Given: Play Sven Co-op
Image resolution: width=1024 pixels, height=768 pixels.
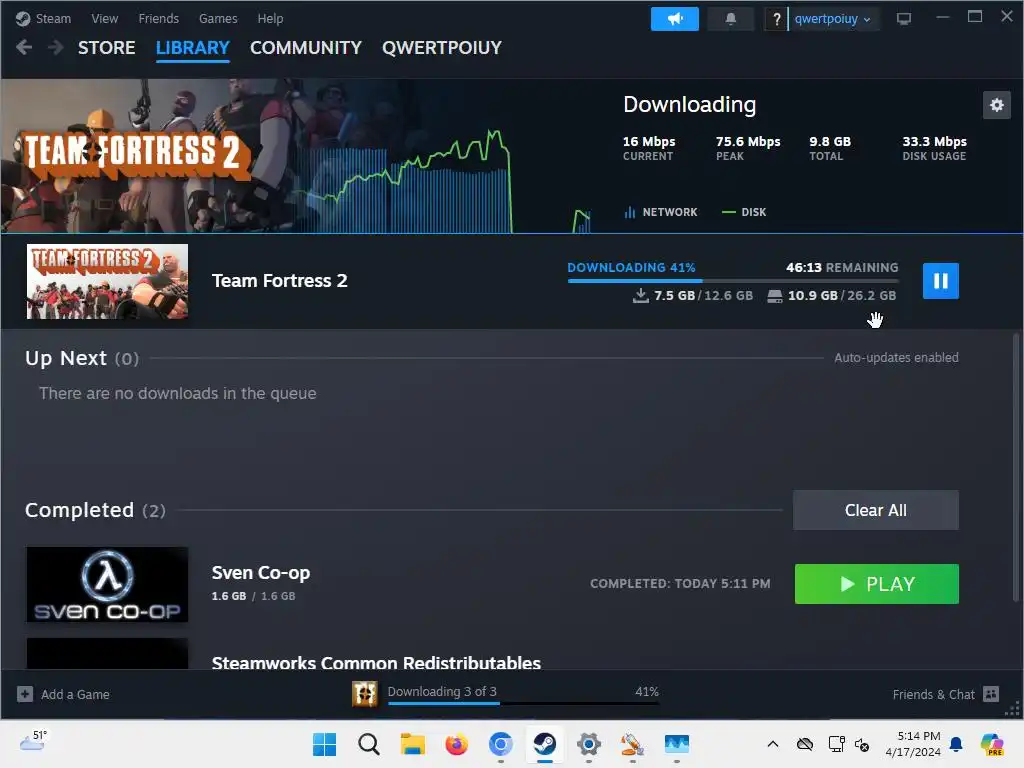Looking at the screenshot, I should pos(876,584).
